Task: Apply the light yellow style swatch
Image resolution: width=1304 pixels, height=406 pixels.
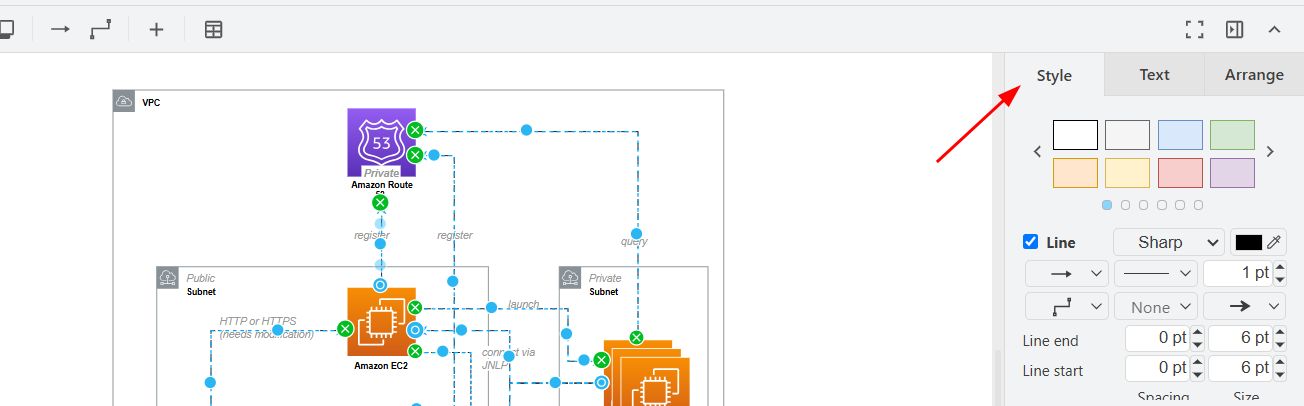Action: pos(1127,173)
